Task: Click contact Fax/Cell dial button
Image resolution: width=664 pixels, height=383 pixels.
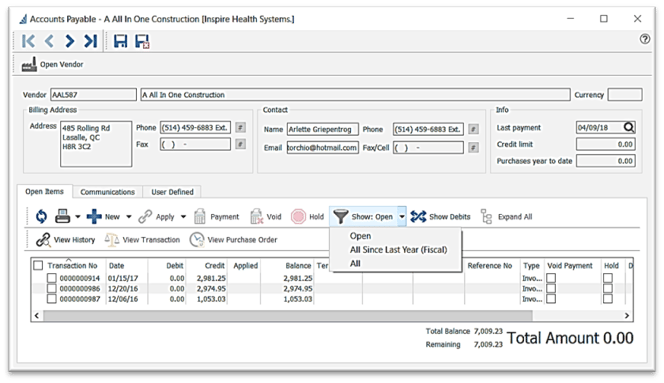Action: [x=473, y=147]
